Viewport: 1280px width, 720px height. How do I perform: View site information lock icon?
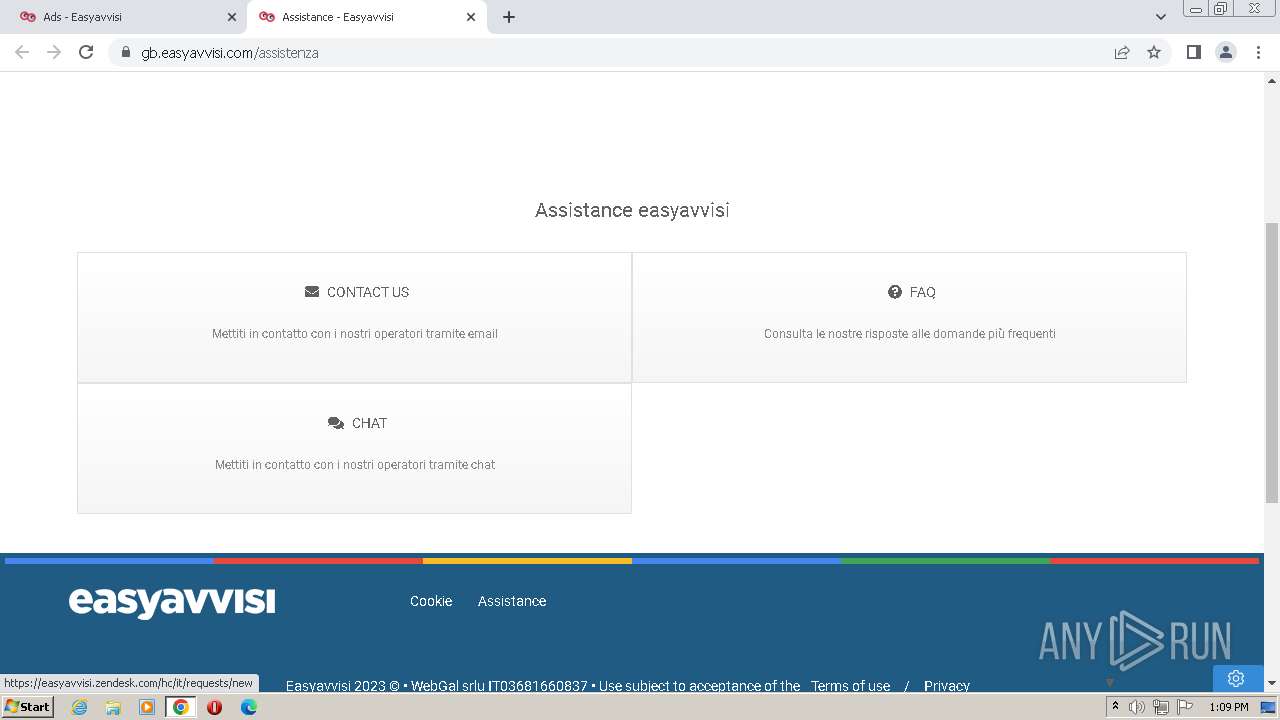125,52
